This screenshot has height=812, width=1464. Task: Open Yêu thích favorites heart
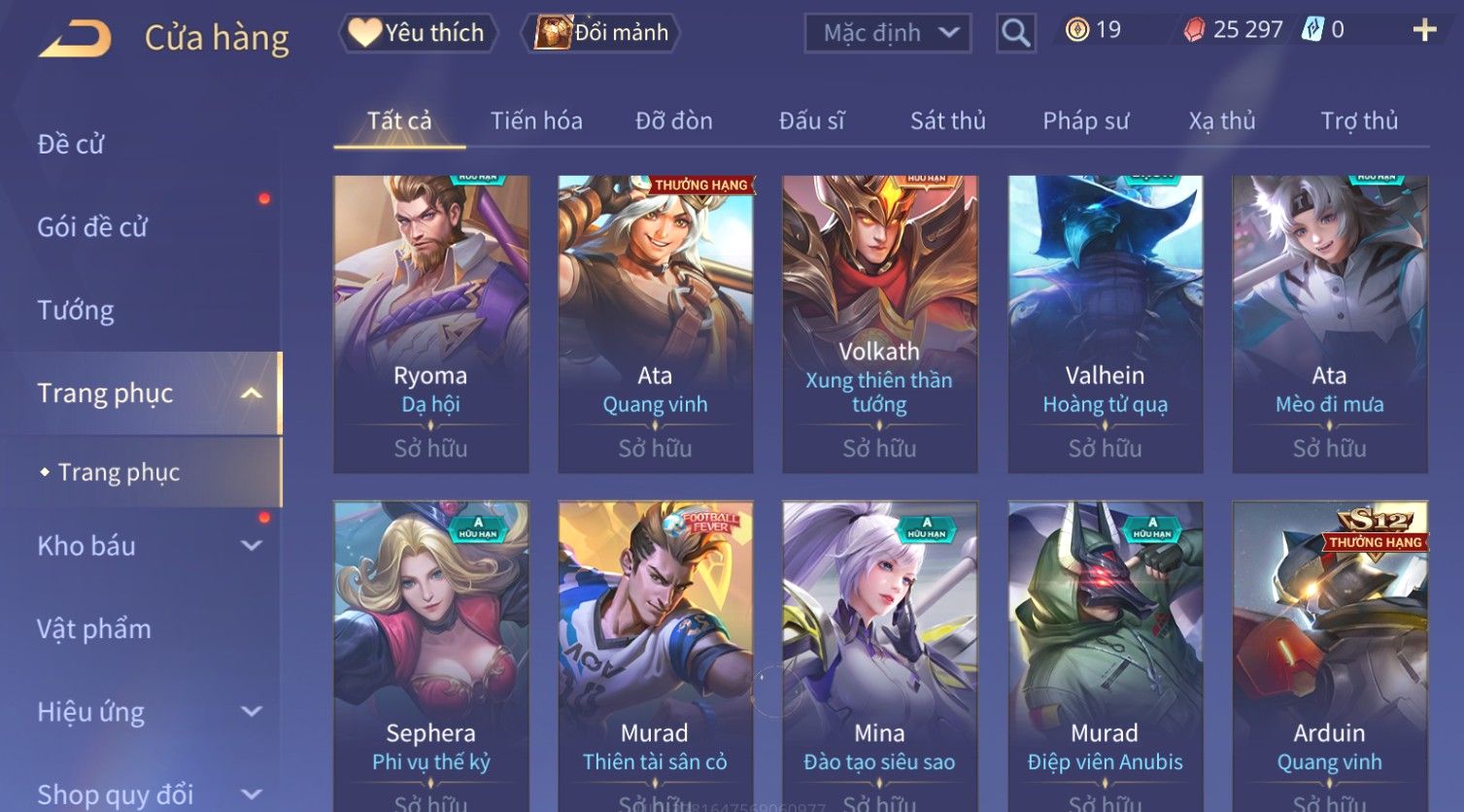(418, 33)
